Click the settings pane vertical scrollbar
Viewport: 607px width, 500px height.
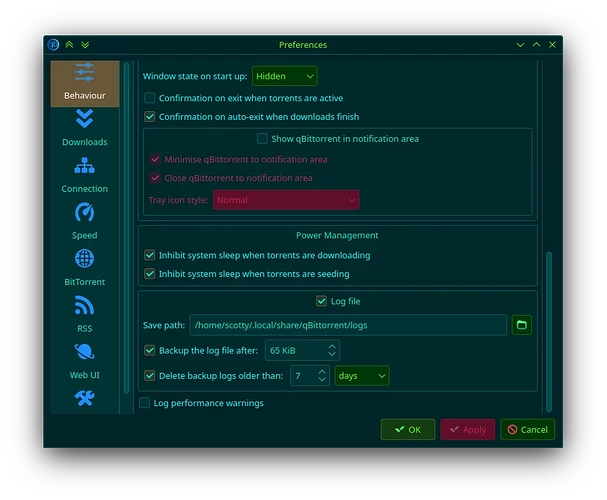coord(549,332)
